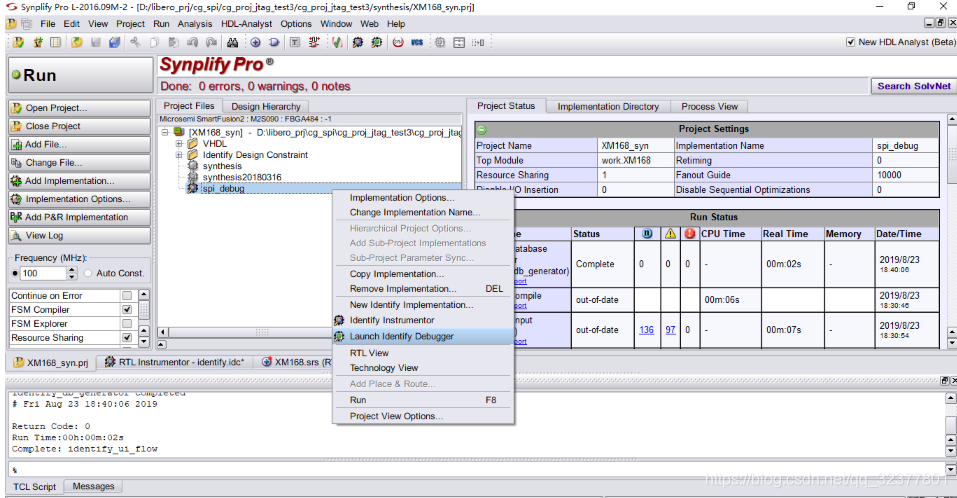Select the synthesis20180316 implementation

(242, 177)
